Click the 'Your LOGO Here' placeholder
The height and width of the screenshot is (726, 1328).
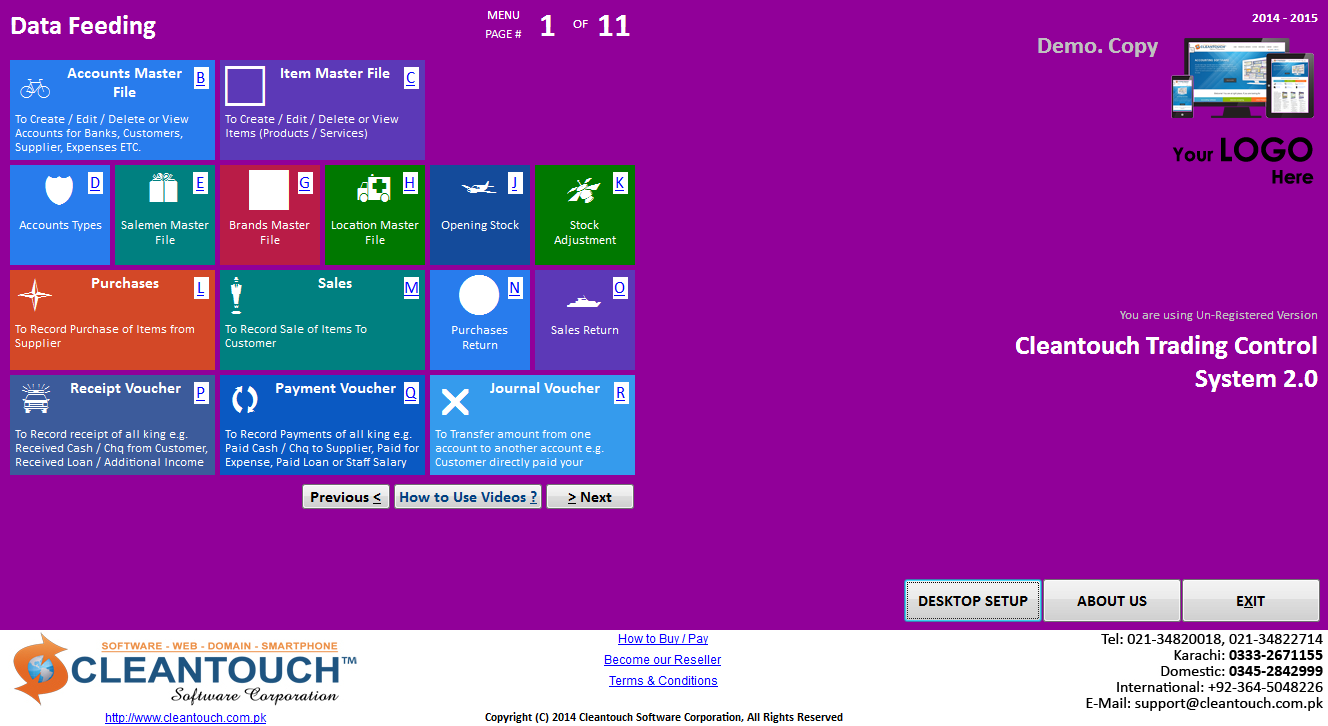click(x=1243, y=160)
